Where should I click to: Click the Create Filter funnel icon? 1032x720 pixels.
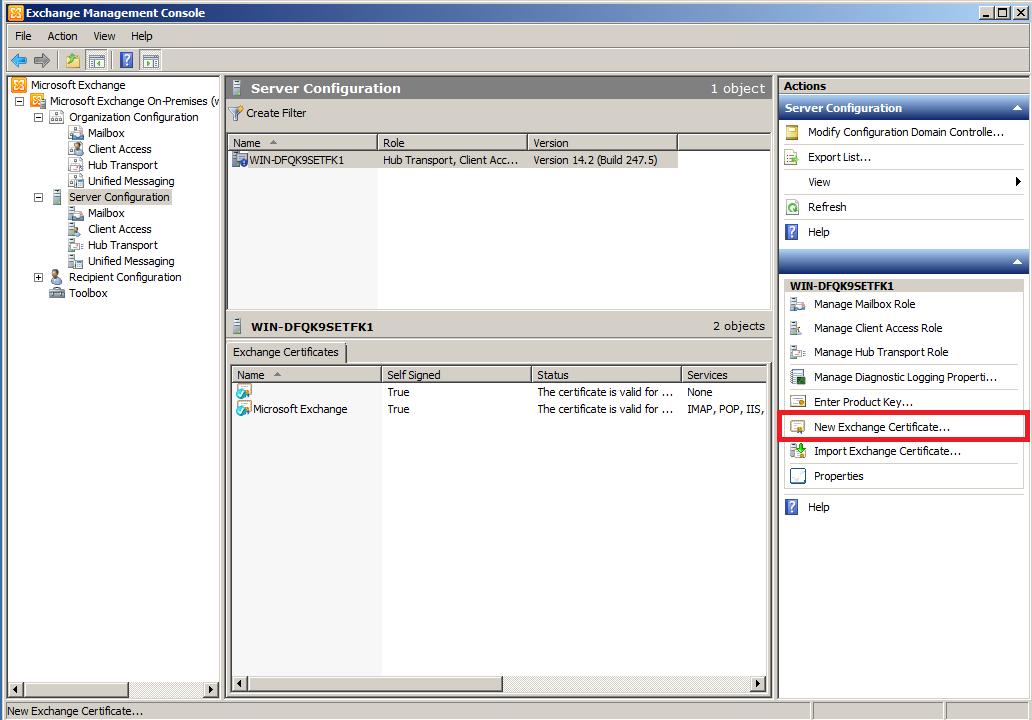point(236,113)
